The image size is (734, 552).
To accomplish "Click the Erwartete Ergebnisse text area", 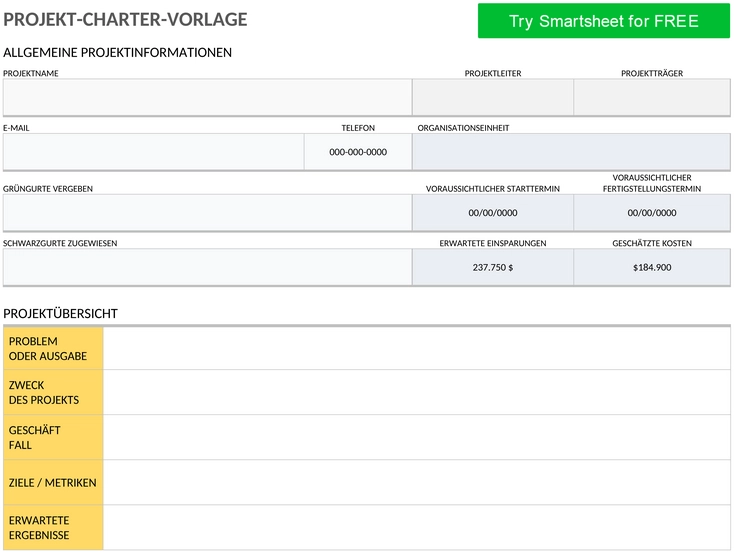I will coord(417,527).
